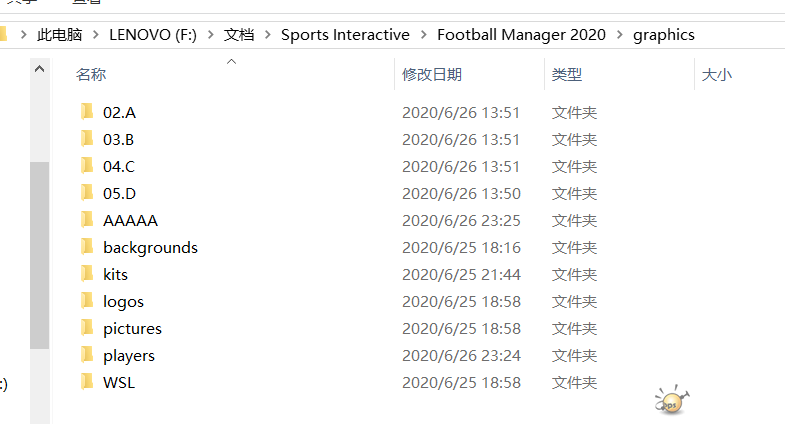Image resolution: width=785 pixels, height=424 pixels.
Task: Click the name pictures
Action: (132, 329)
